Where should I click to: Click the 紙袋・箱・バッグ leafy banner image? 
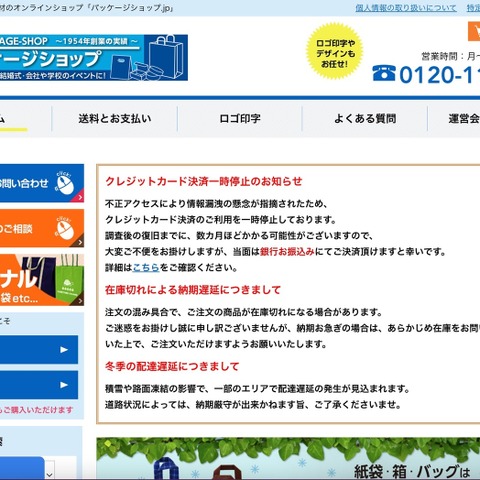[288, 459]
